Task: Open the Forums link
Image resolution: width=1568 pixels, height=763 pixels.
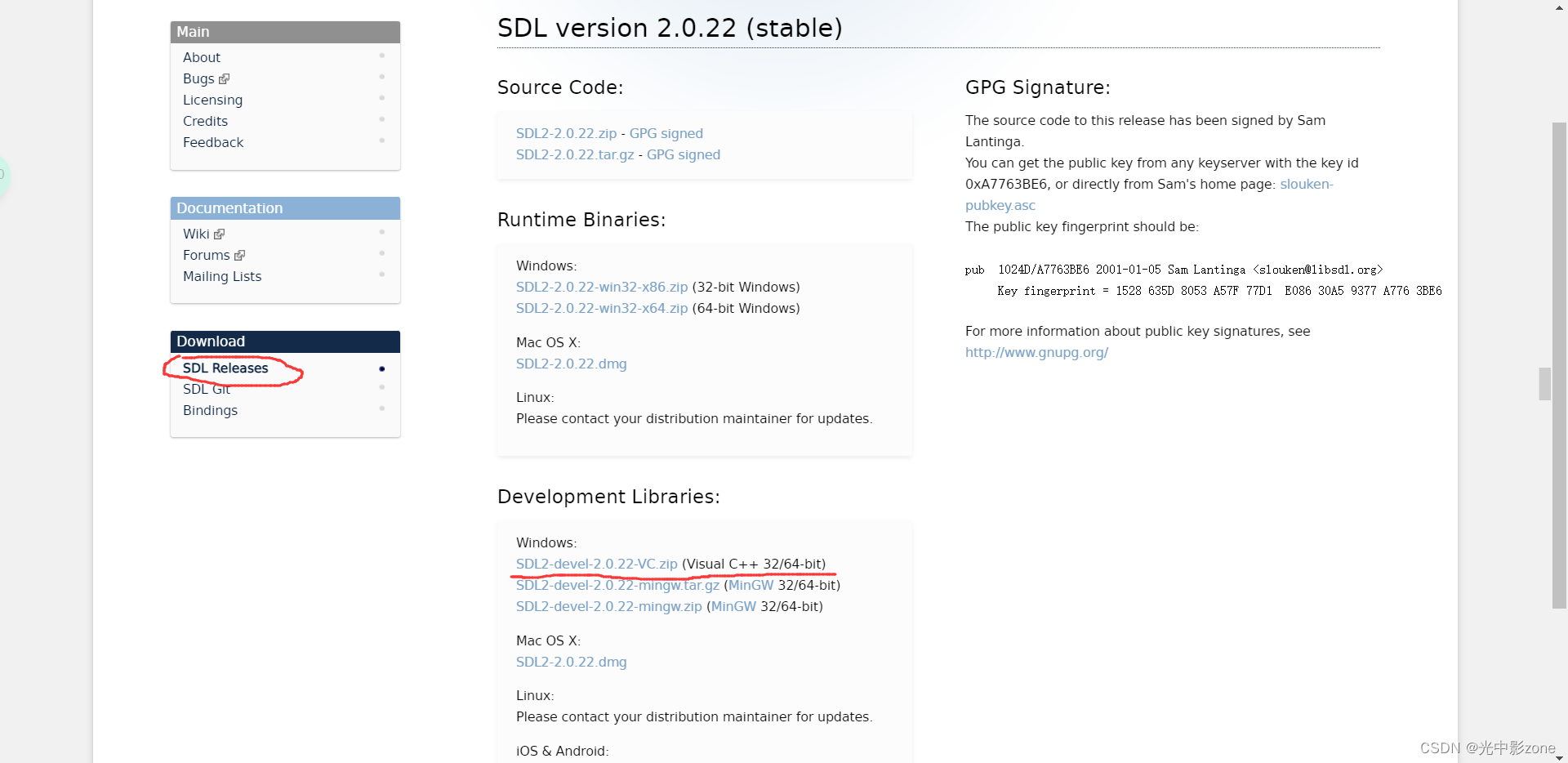Action: tap(206, 255)
